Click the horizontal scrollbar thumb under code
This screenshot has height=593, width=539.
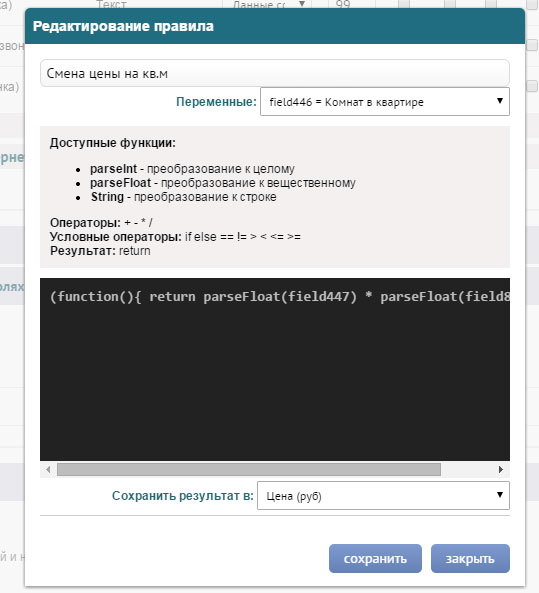tap(249, 469)
